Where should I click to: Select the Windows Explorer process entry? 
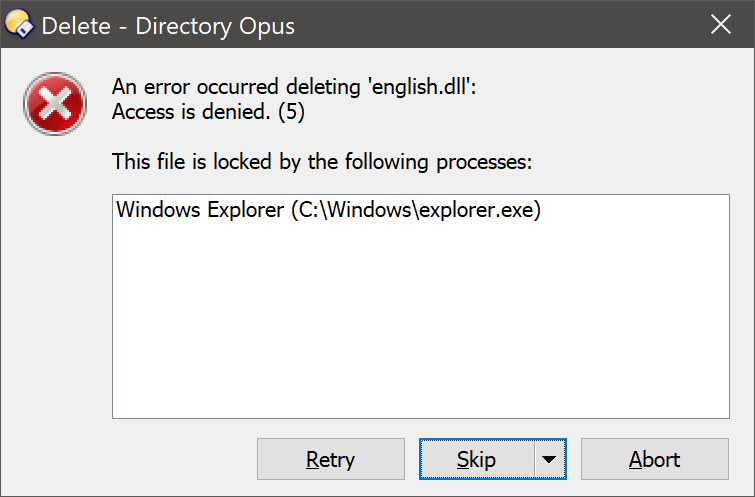pos(329,210)
